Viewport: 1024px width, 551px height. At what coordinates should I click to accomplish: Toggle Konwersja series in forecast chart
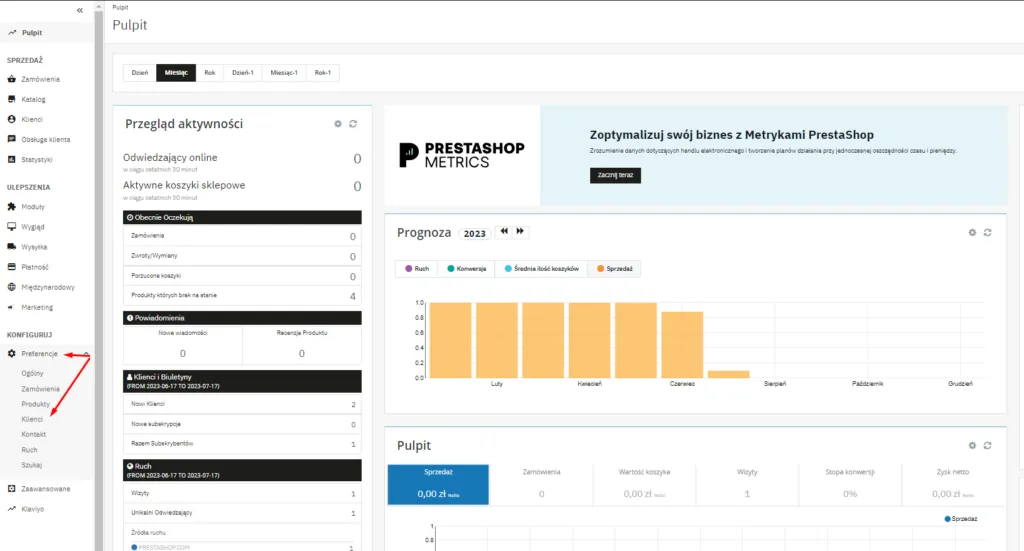pyautogui.click(x=467, y=268)
